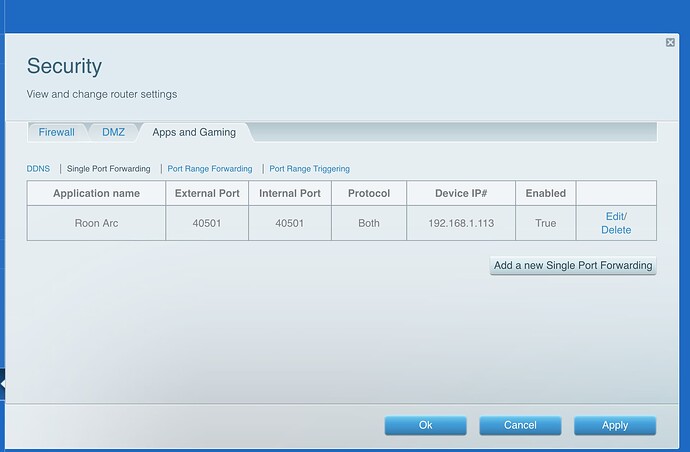Select Single Port Forwarding sub-section
690x452 pixels.
[108, 169]
